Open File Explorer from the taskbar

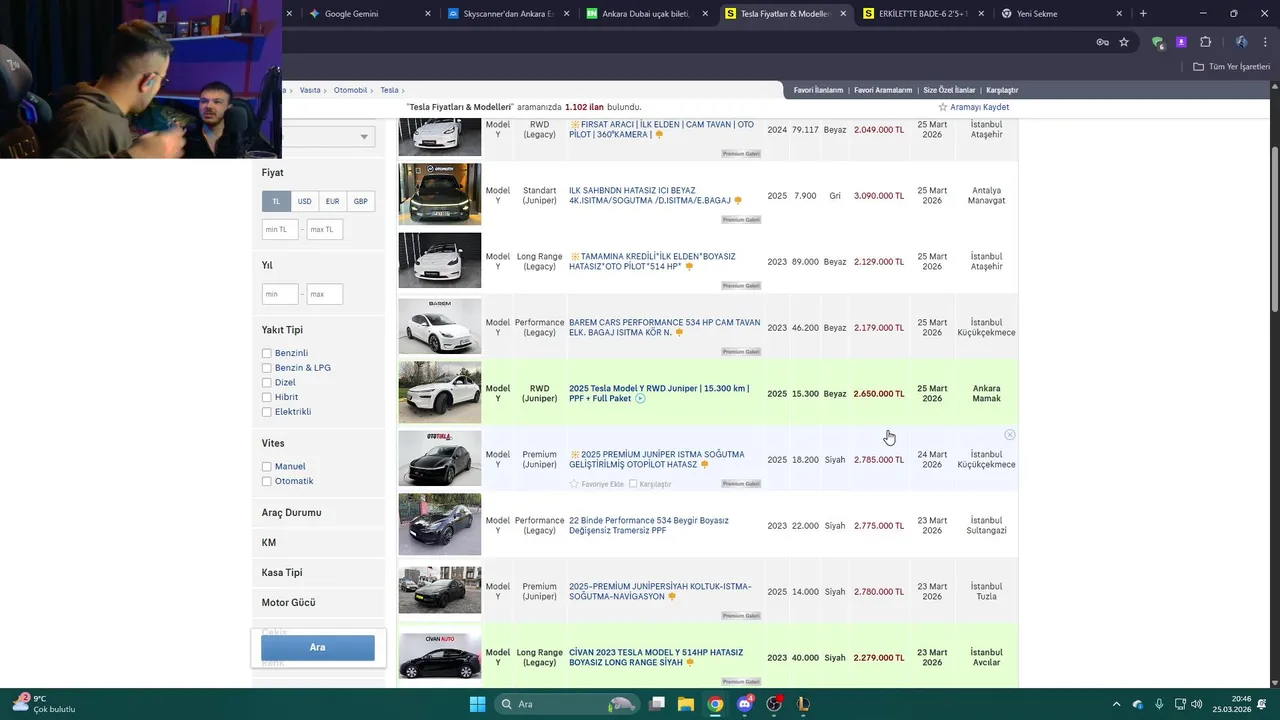point(686,704)
